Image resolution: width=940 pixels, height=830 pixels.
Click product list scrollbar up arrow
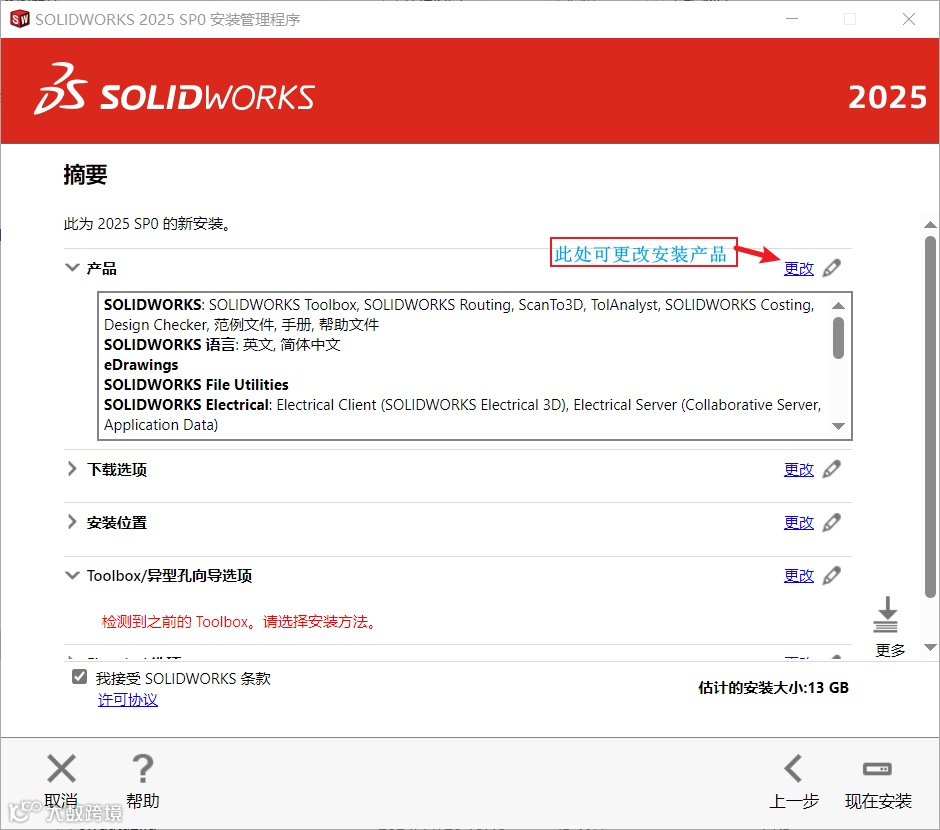[x=839, y=306]
